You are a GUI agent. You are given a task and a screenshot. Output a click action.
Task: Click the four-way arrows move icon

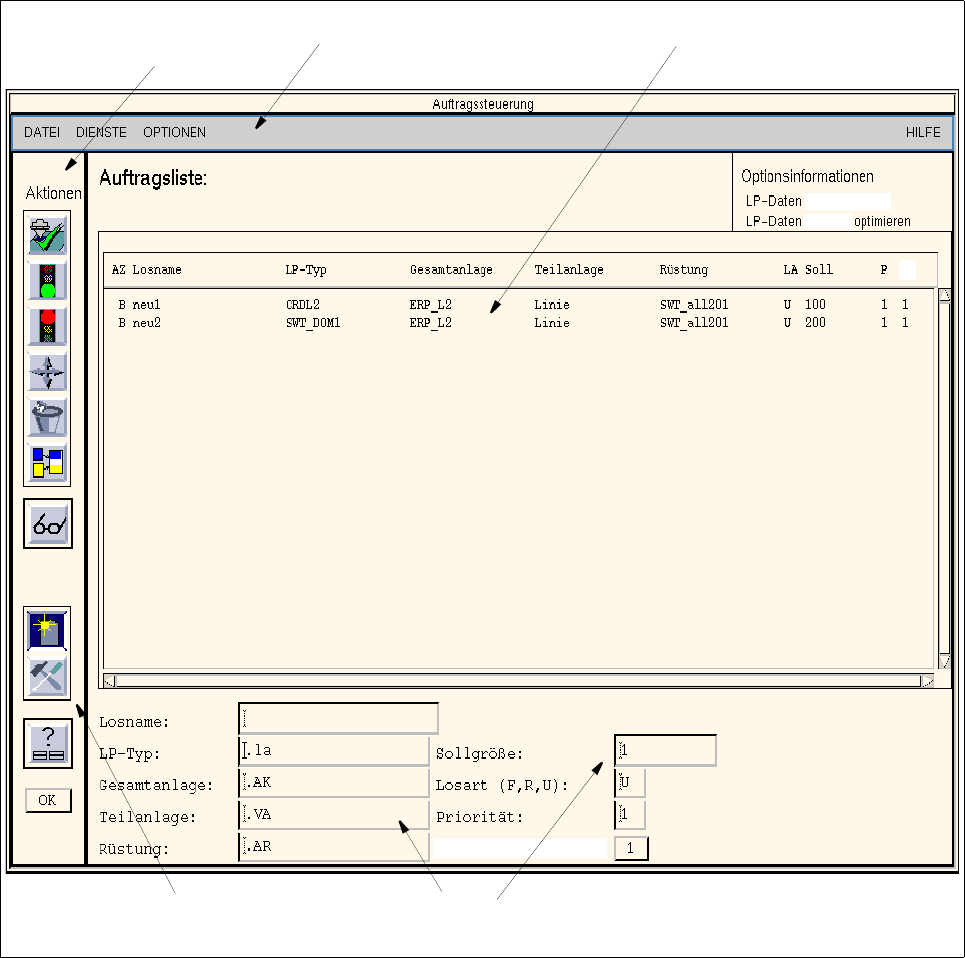47,371
